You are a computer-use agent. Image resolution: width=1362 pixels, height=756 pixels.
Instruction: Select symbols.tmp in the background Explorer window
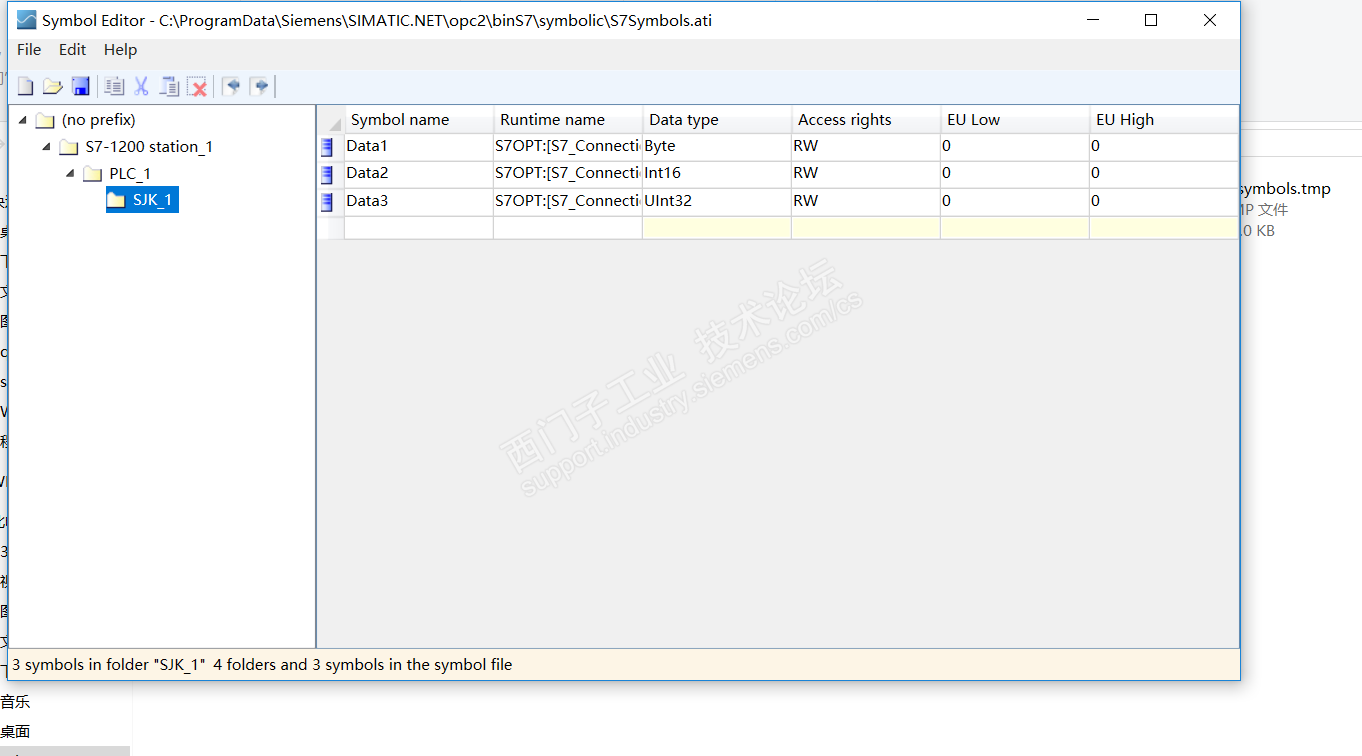pyautogui.click(x=1286, y=189)
